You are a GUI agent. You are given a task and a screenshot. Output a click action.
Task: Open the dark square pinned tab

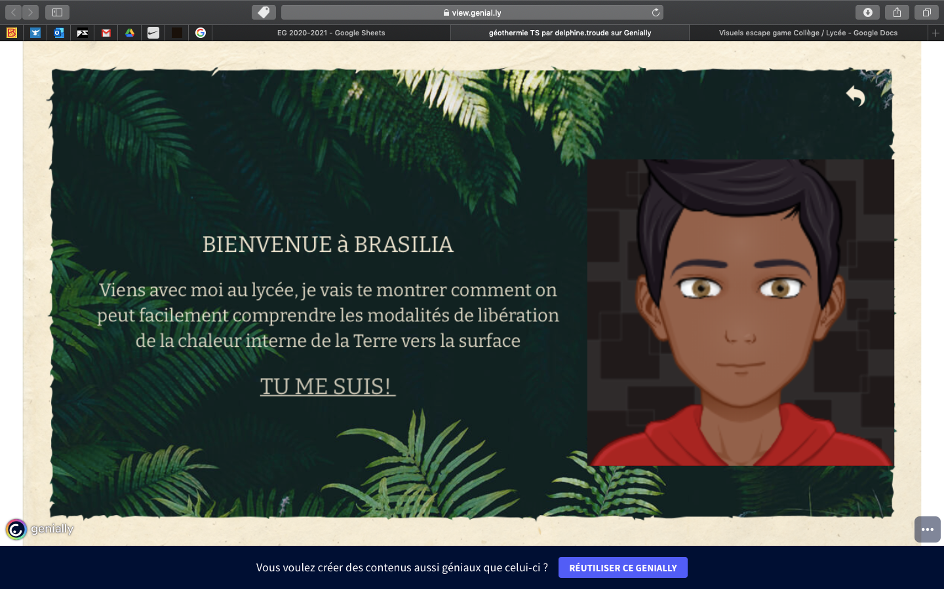point(177,33)
